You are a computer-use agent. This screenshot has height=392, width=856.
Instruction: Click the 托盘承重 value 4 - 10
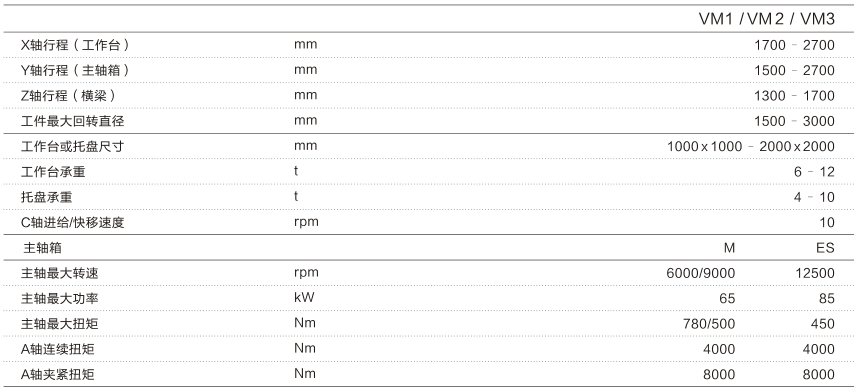[x=814, y=197]
